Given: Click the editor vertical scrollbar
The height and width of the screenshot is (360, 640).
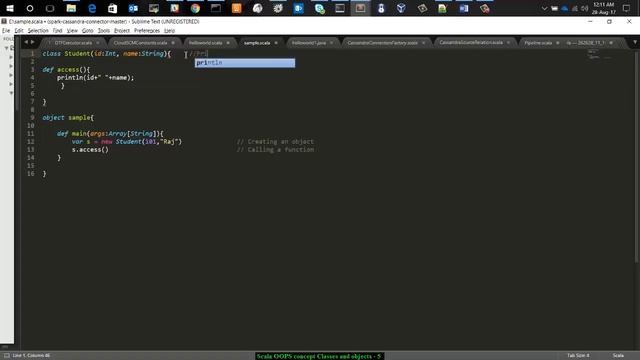Looking at the screenshot, I should coord(636,157).
